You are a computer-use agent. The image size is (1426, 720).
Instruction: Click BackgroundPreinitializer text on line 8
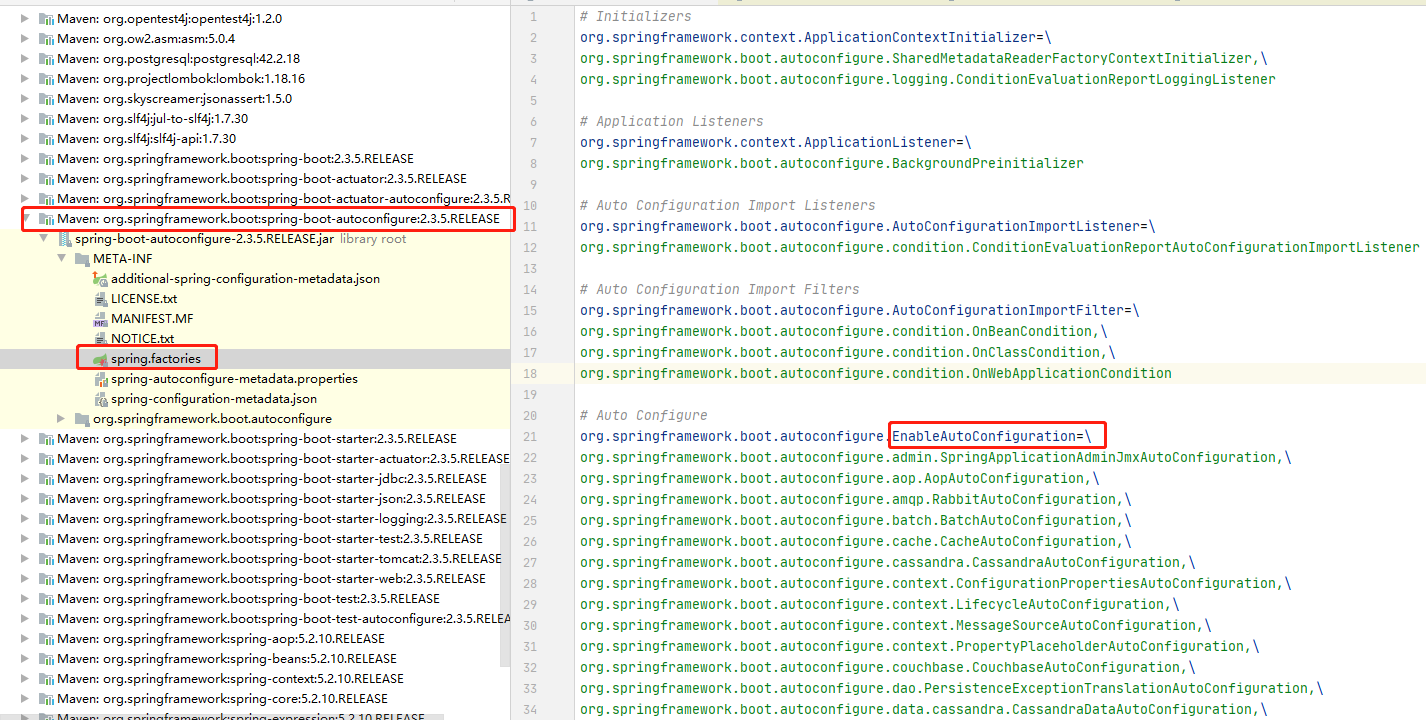click(988, 163)
